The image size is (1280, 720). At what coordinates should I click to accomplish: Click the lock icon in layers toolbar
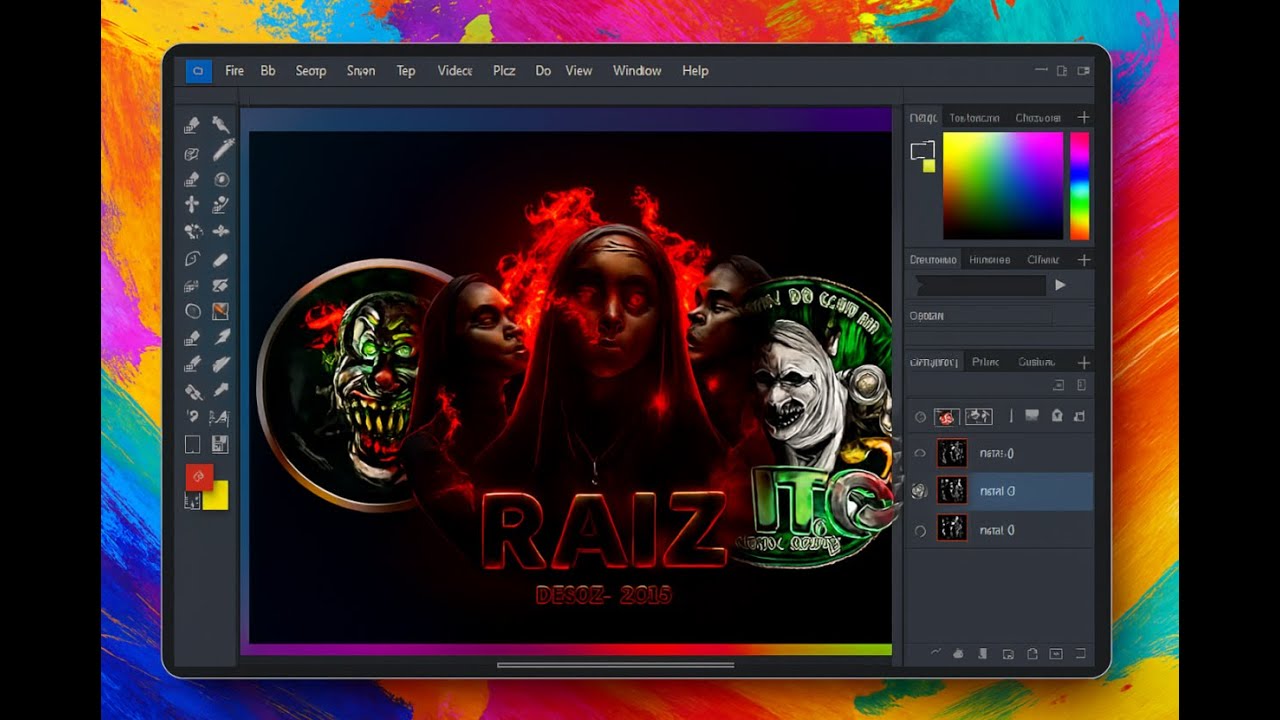pos(1055,416)
